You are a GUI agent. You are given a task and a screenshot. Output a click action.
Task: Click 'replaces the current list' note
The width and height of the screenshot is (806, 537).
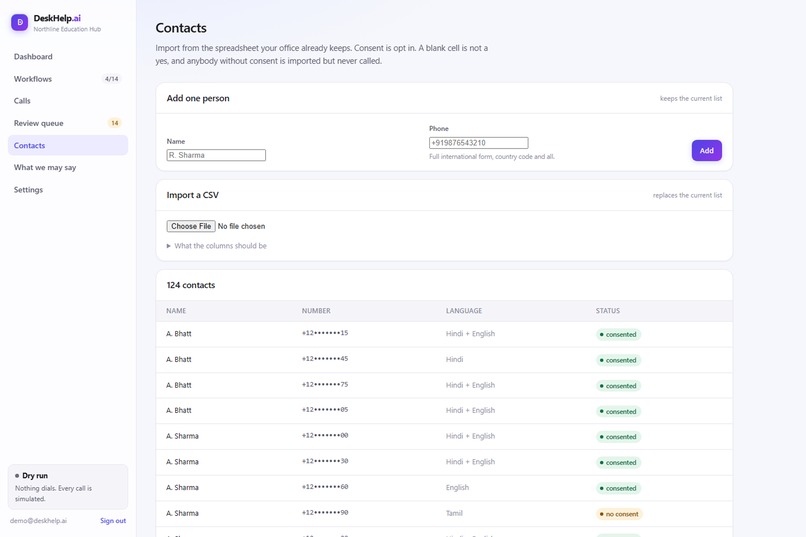(687, 195)
